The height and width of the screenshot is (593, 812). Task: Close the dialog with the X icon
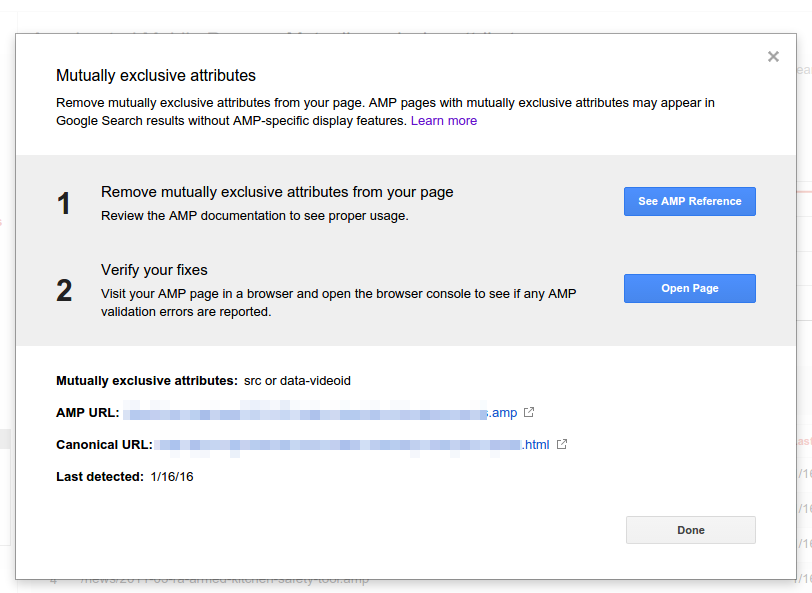pyautogui.click(x=773, y=57)
